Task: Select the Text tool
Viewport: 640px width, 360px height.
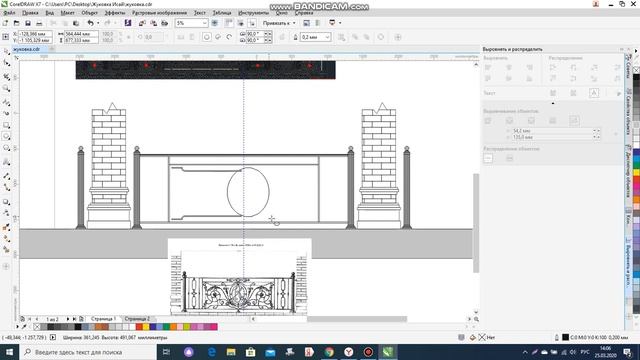Action: (x=6, y=162)
